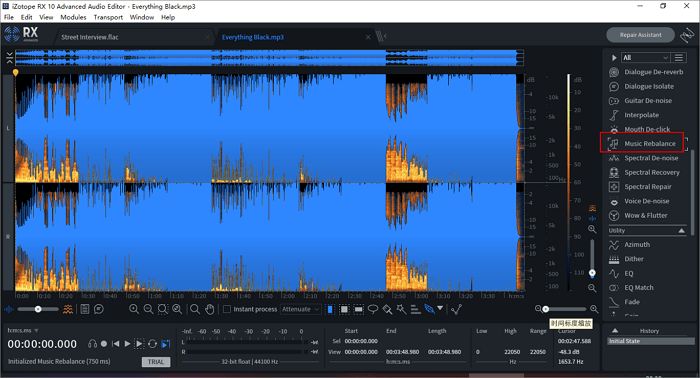Toggle the follow playhead button
The height and width of the screenshot is (378, 700).
(x=166, y=344)
